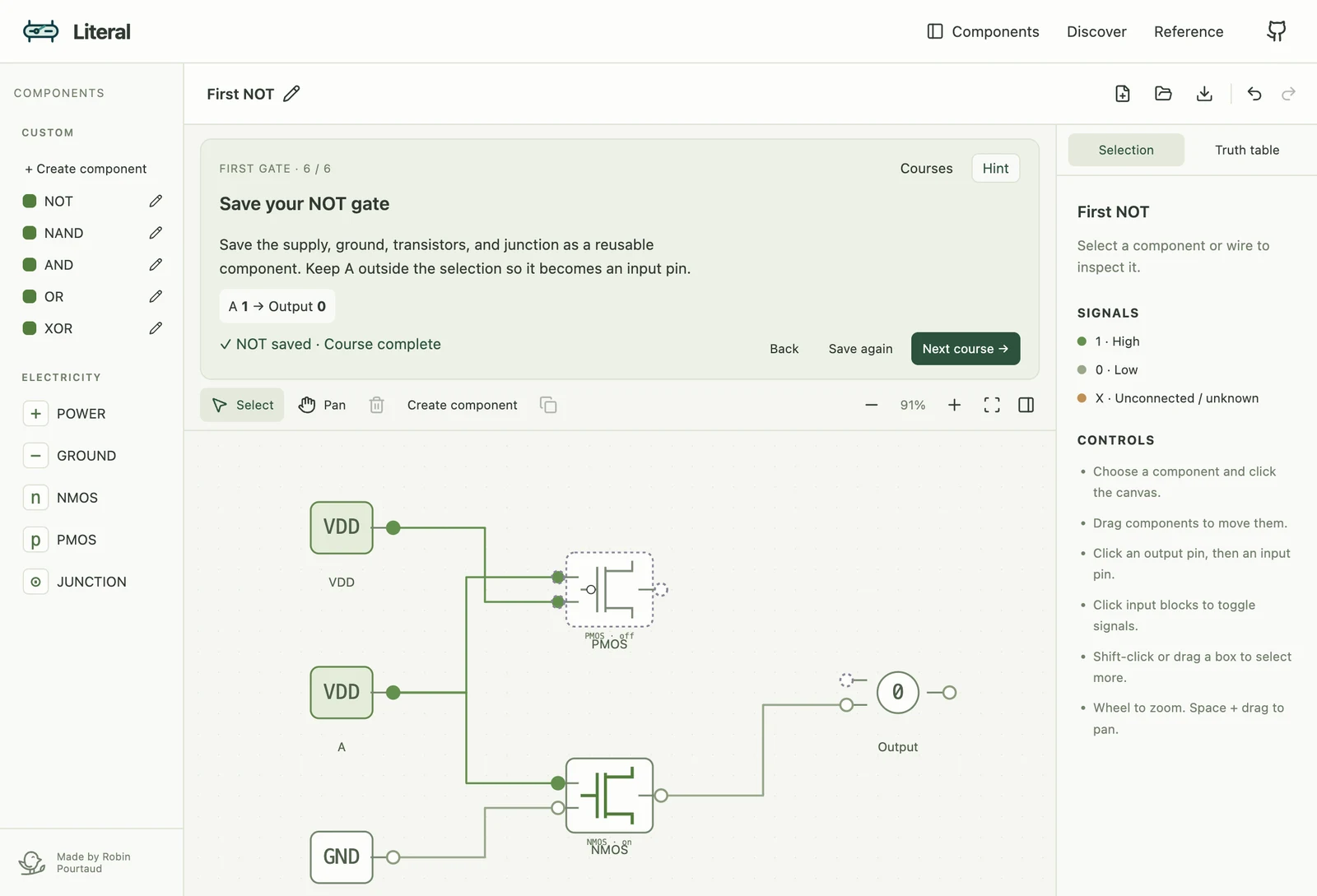Edit the NOT custom component

click(x=156, y=201)
